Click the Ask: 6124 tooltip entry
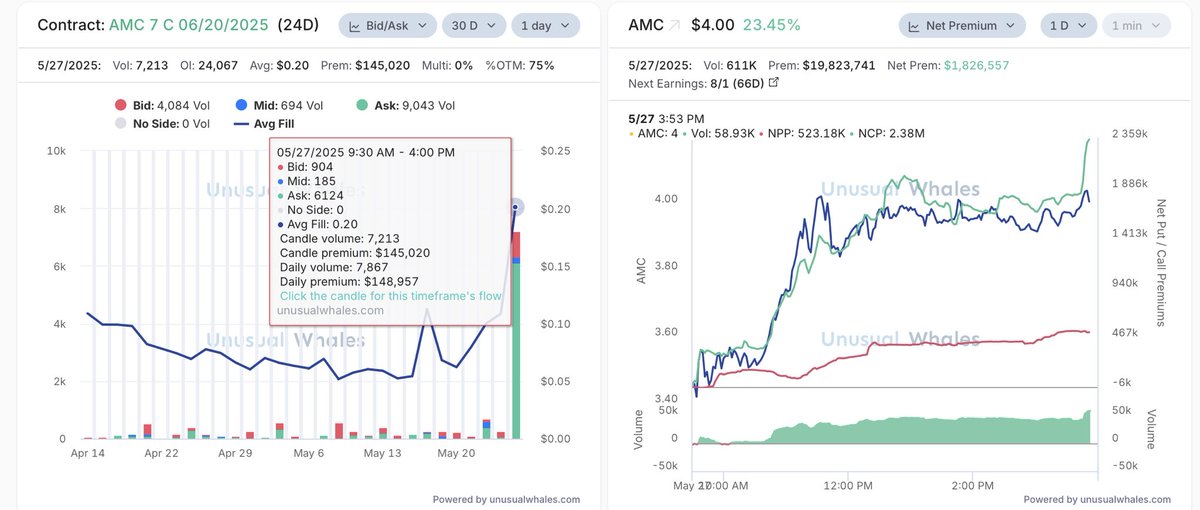This screenshot has height=510, width=1200. (x=311, y=195)
